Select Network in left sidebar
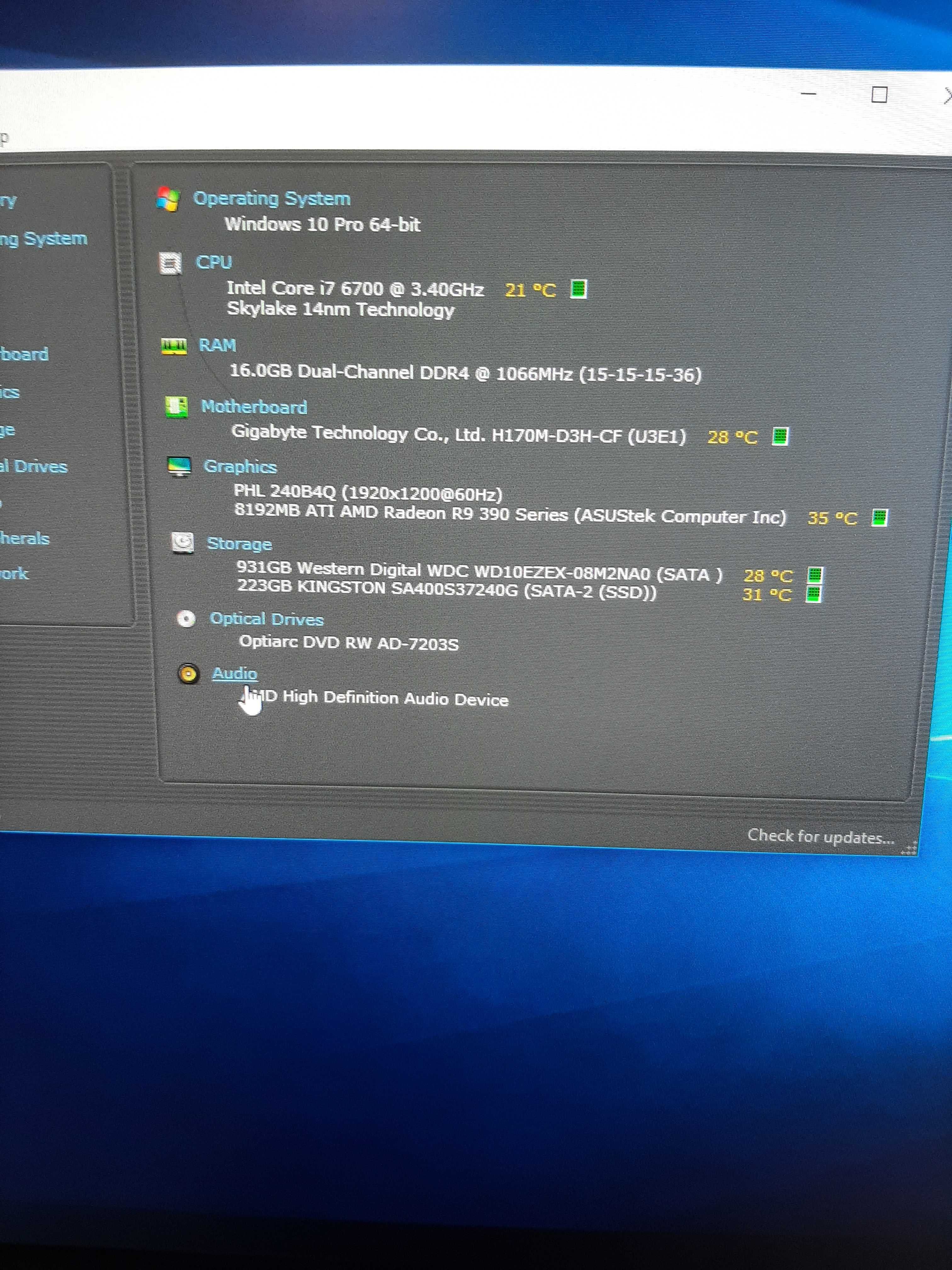The height and width of the screenshot is (1270, 952). pyautogui.click(x=14, y=574)
